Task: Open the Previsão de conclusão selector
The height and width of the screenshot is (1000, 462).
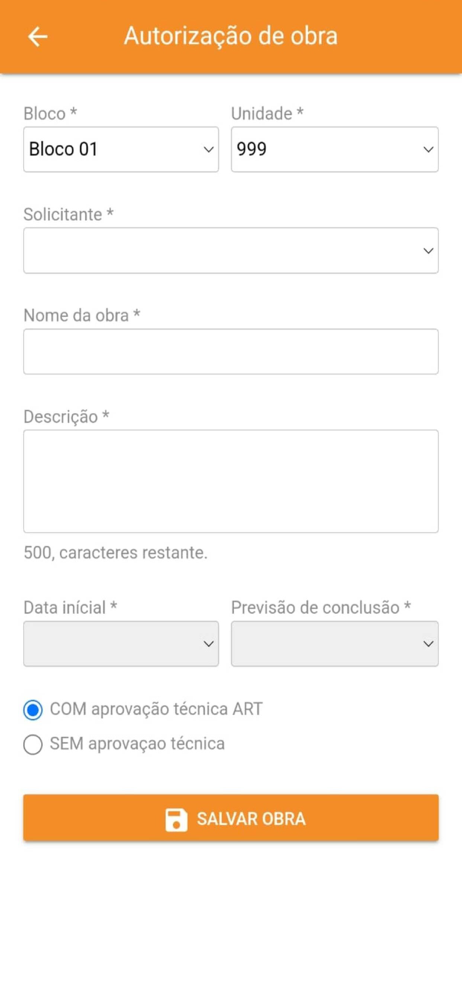Action: tap(334, 644)
